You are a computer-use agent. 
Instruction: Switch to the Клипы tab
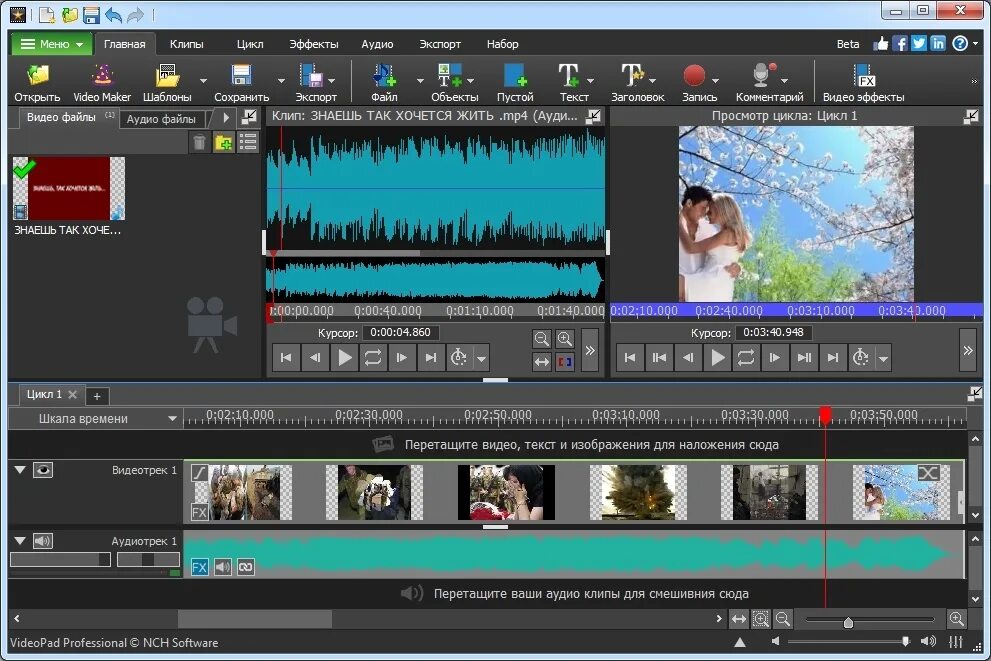(x=186, y=44)
